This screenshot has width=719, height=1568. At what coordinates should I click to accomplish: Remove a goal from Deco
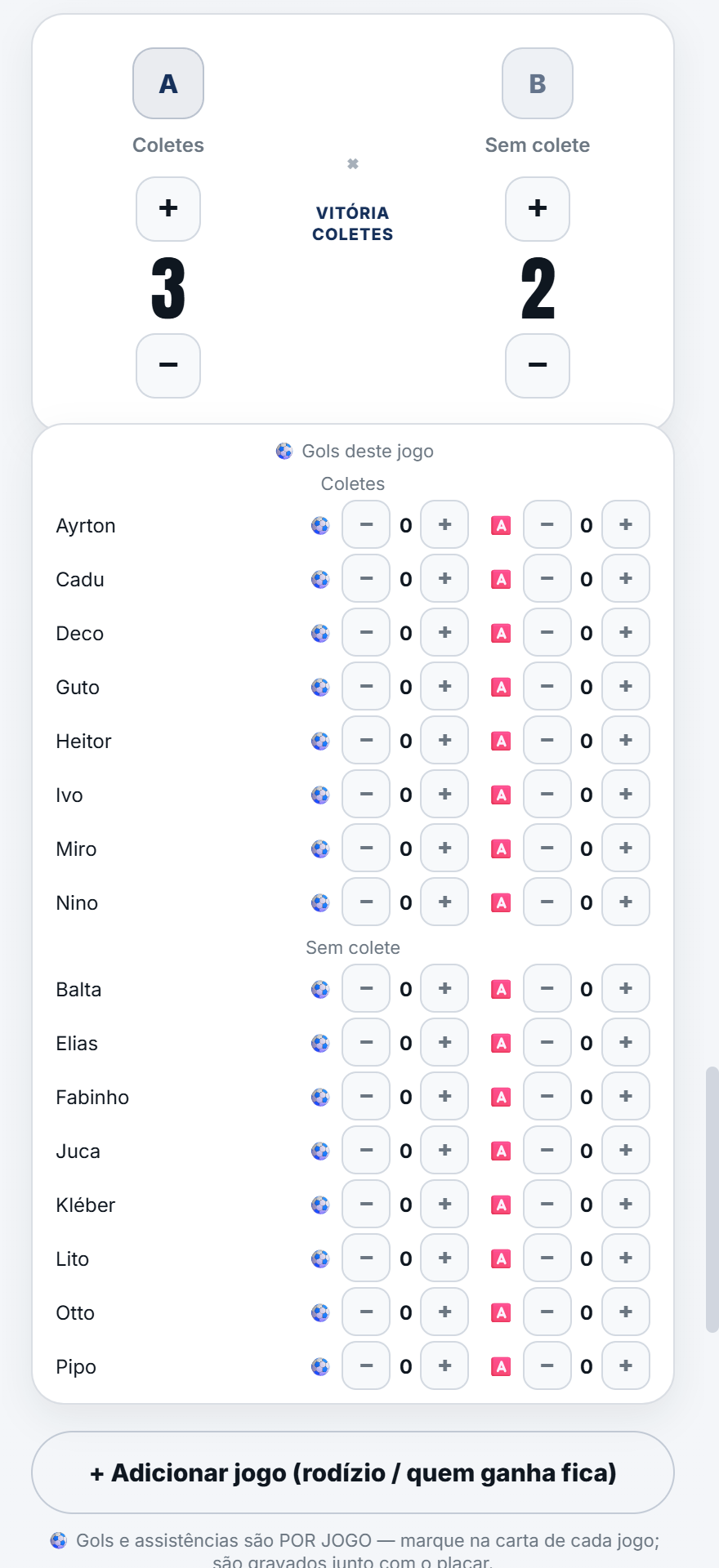click(x=366, y=632)
